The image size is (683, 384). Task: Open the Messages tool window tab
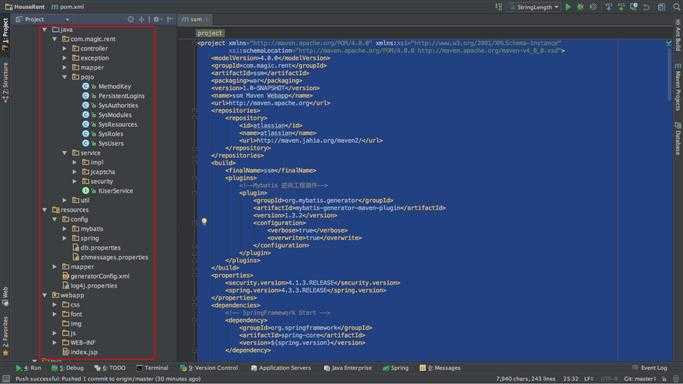440,368
